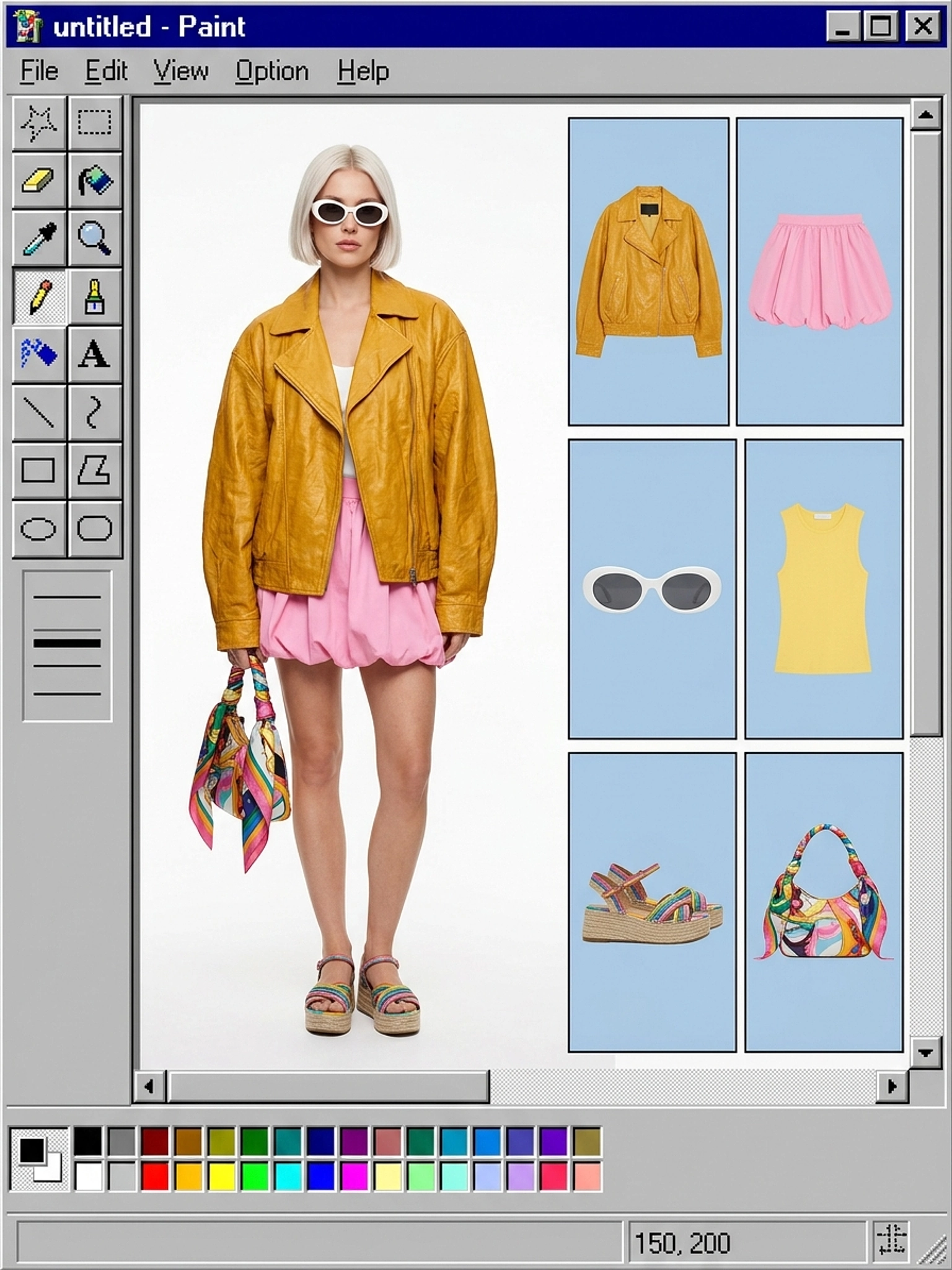Screen dimensions: 952x1270
Task: Pick the dark gray color swatch
Action: [x=121, y=1142]
